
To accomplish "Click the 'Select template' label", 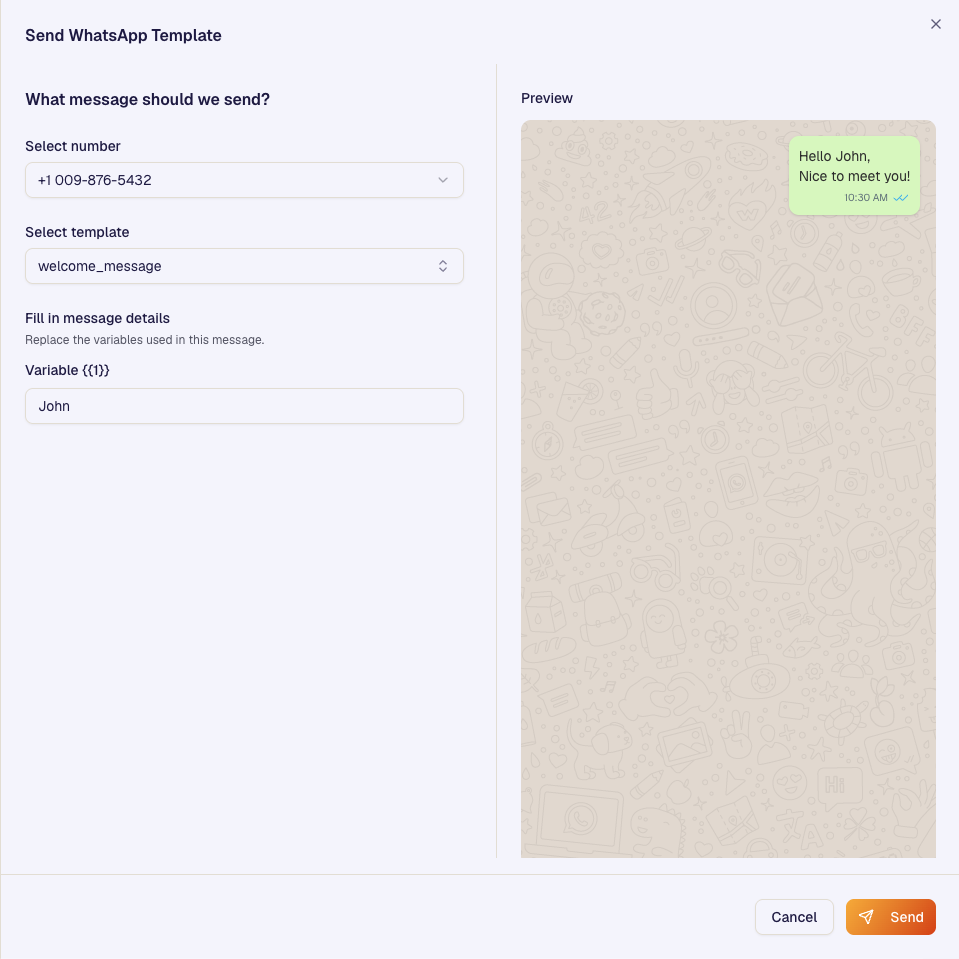I will 77,232.
